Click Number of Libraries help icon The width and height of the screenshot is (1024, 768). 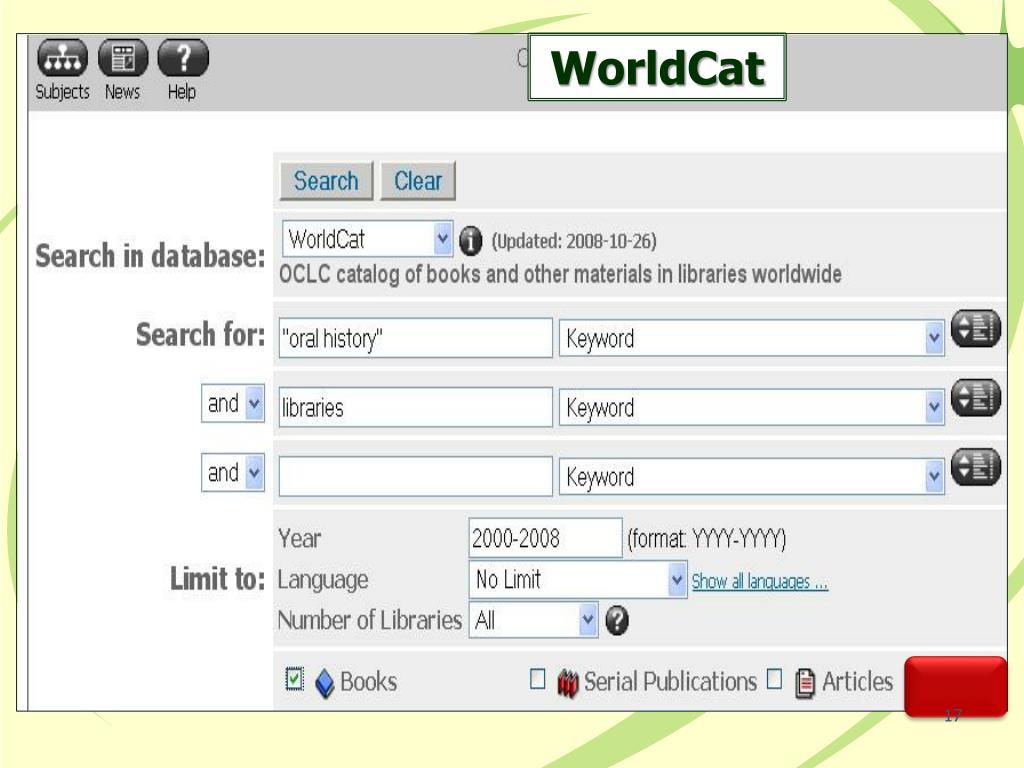pyautogui.click(x=616, y=620)
